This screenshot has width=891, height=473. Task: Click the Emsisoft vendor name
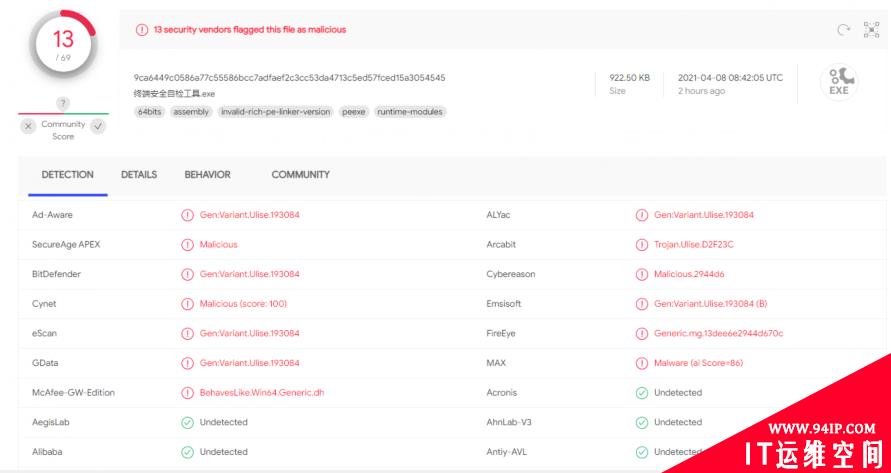point(503,304)
